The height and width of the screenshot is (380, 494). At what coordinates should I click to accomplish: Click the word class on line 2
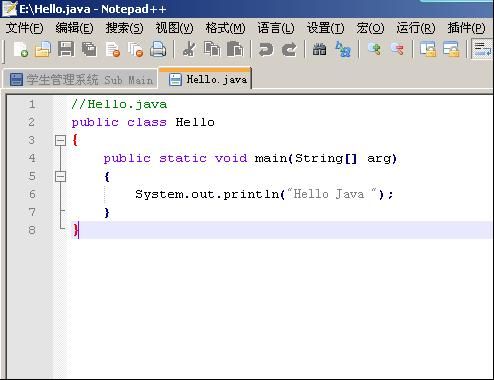pos(147,122)
